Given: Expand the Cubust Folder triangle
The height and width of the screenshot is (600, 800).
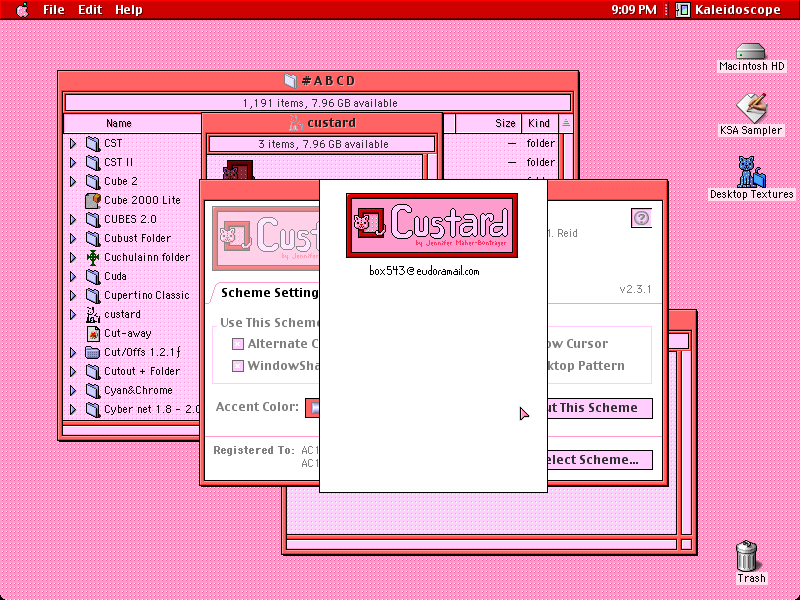Looking at the screenshot, I should [73, 238].
